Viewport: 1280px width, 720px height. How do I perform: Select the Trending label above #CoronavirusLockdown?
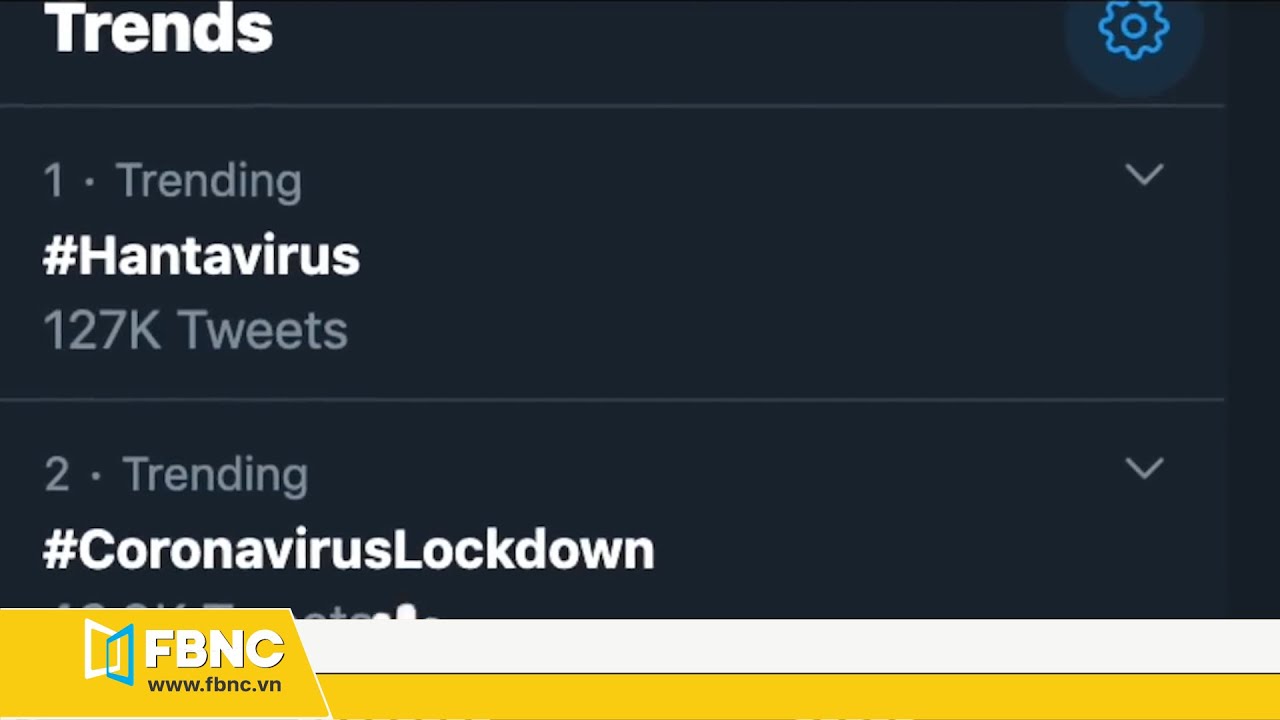point(214,475)
